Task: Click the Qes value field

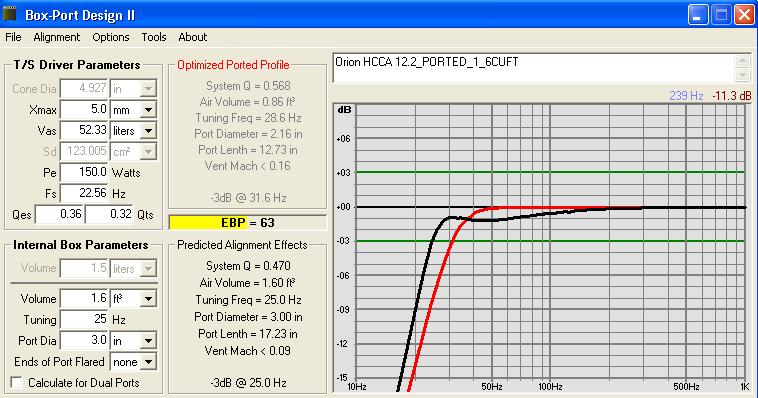Action: tap(59, 214)
